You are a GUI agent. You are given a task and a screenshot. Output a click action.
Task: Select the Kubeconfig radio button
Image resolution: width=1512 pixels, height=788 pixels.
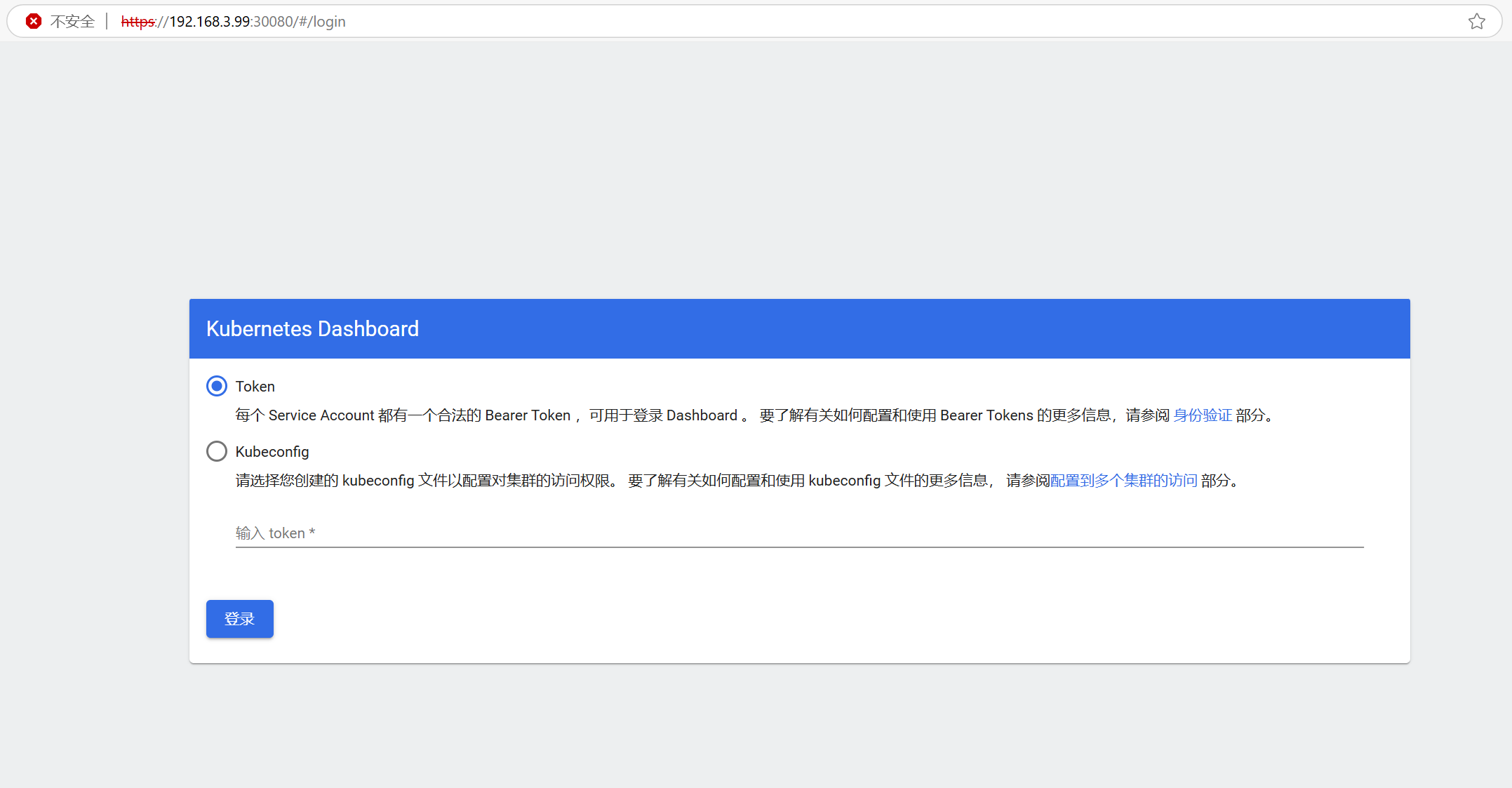(217, 451)
